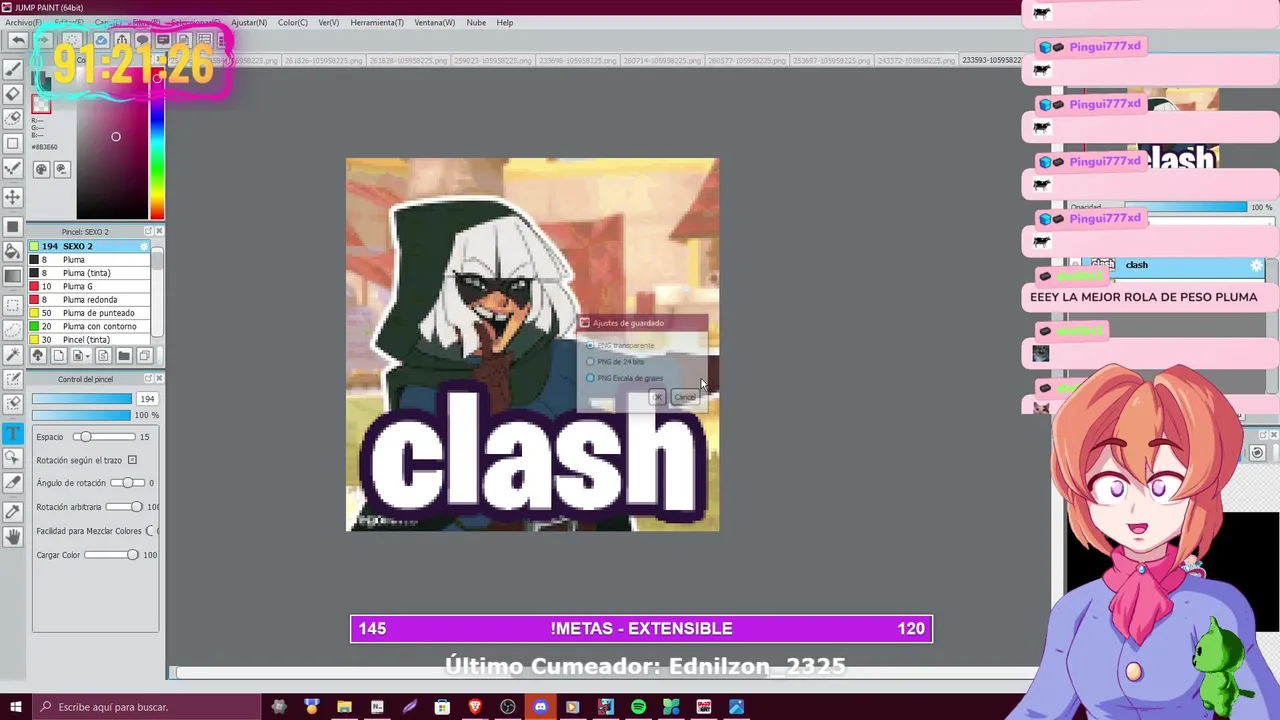Close the Pincel brush panel

coord(159,231)
